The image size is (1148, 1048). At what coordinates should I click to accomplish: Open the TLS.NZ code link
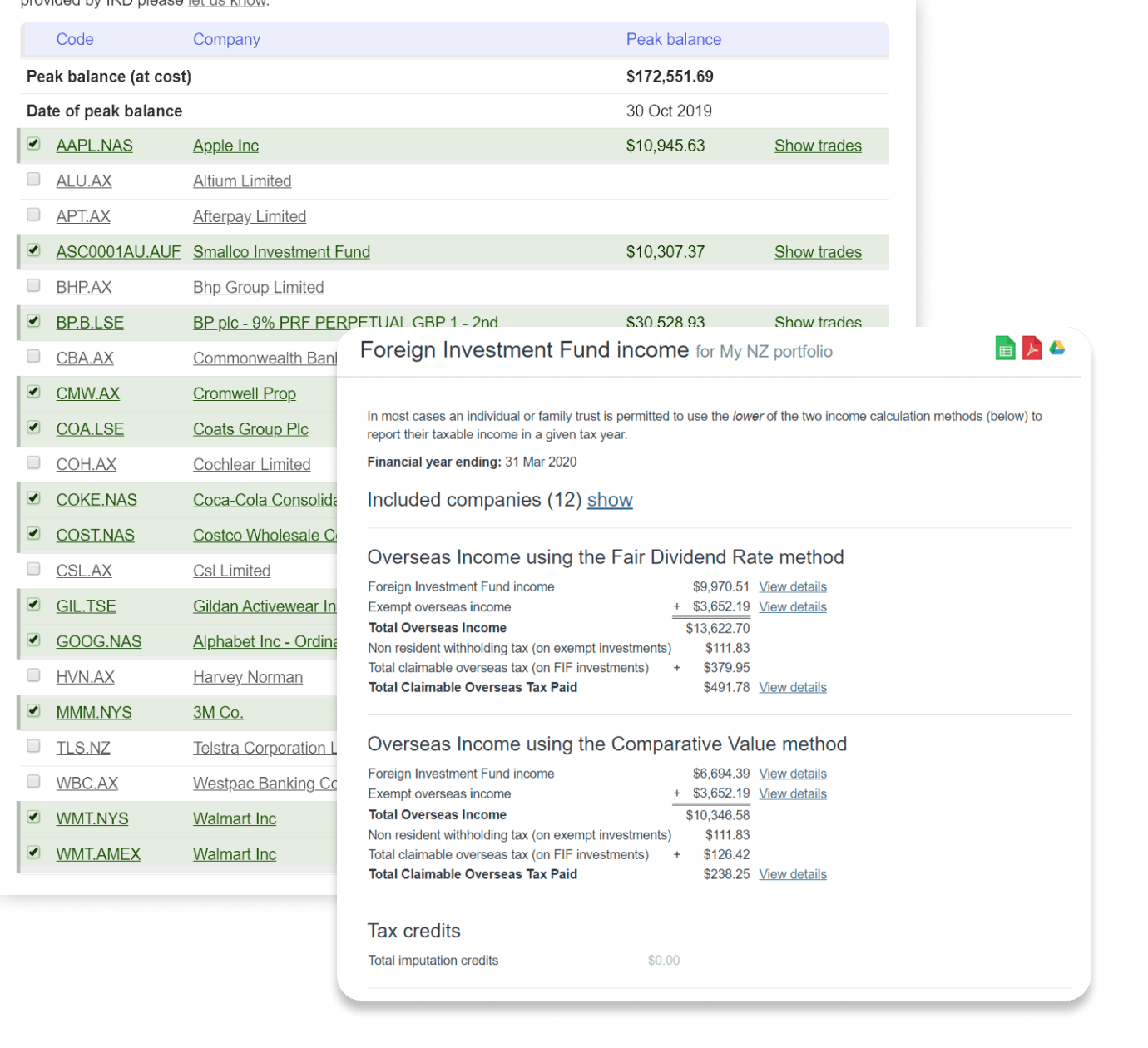(82, 748)
